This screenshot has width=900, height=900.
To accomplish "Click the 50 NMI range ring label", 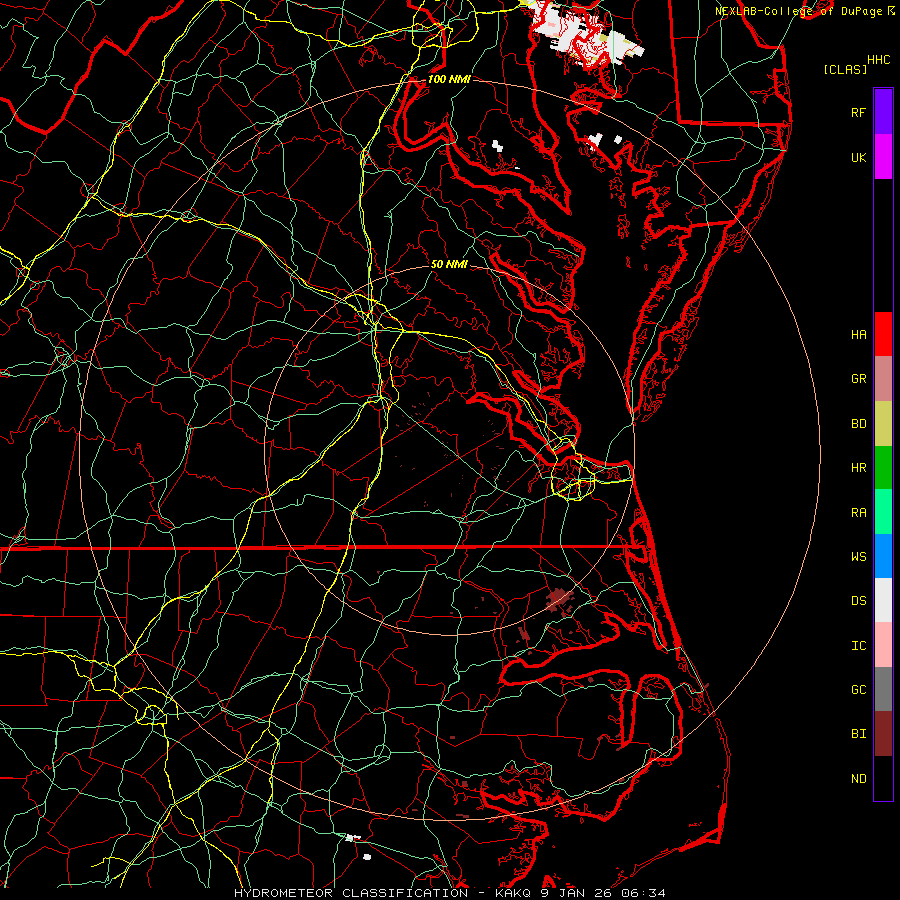I will [449, 264].
